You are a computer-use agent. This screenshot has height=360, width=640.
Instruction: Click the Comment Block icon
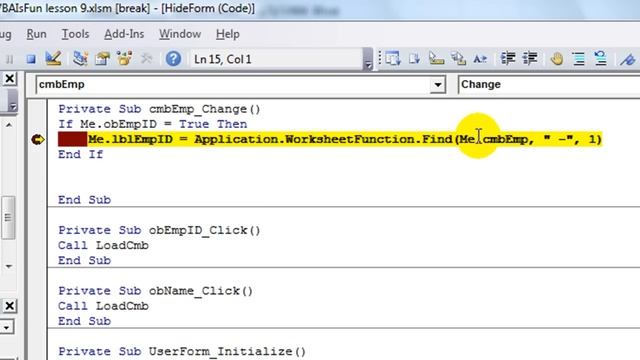pos(579,59)
